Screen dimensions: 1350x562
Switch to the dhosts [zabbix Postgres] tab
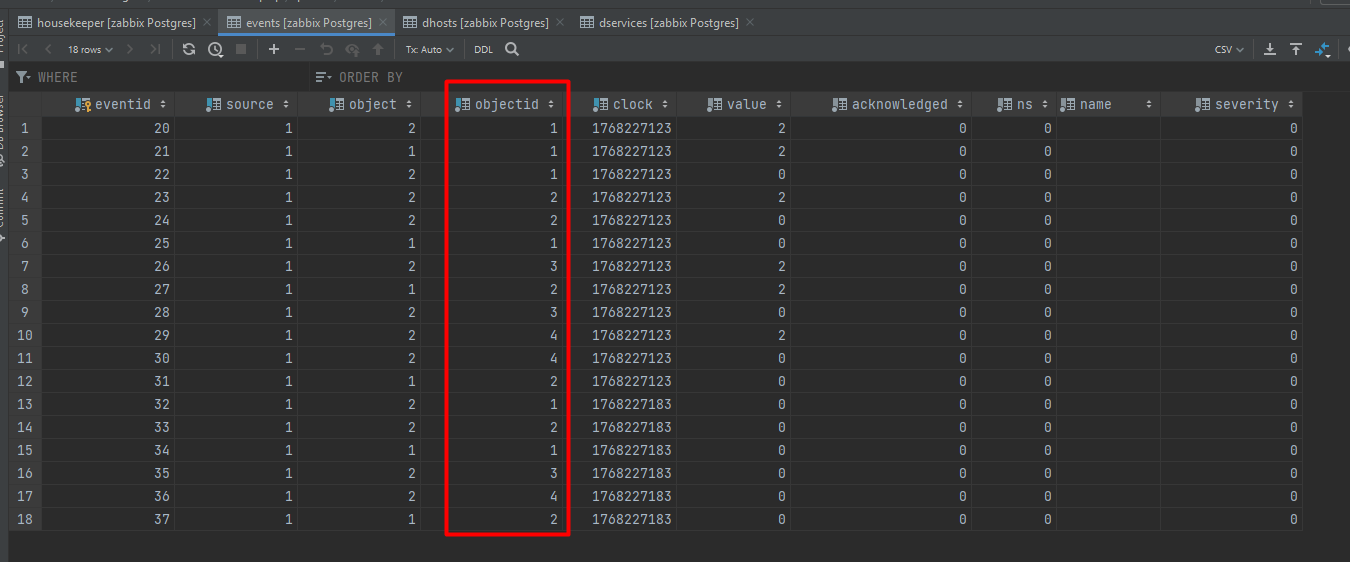tap(474, 22)
